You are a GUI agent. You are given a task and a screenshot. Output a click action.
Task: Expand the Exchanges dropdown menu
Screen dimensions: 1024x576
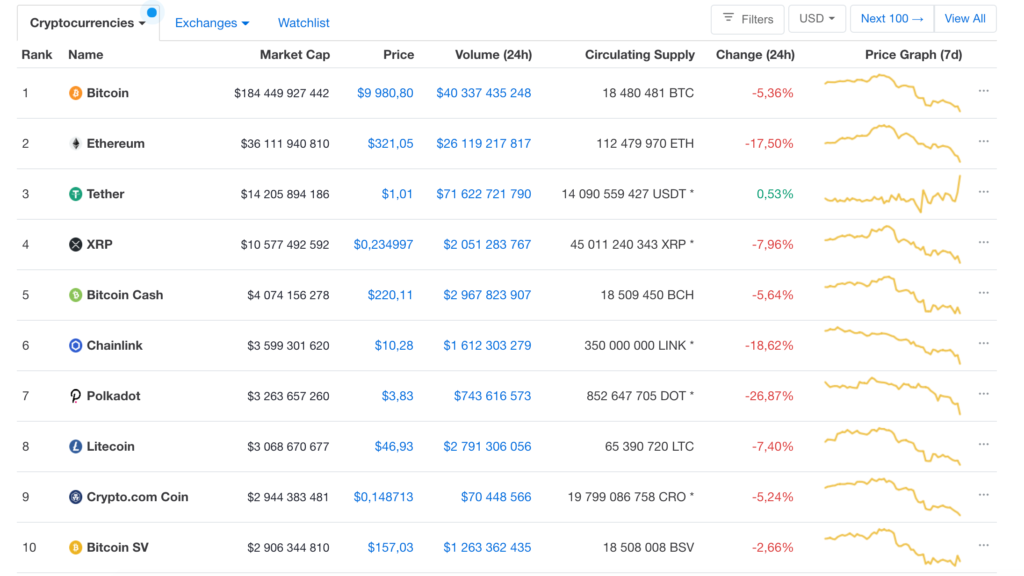tap(212, 23)
